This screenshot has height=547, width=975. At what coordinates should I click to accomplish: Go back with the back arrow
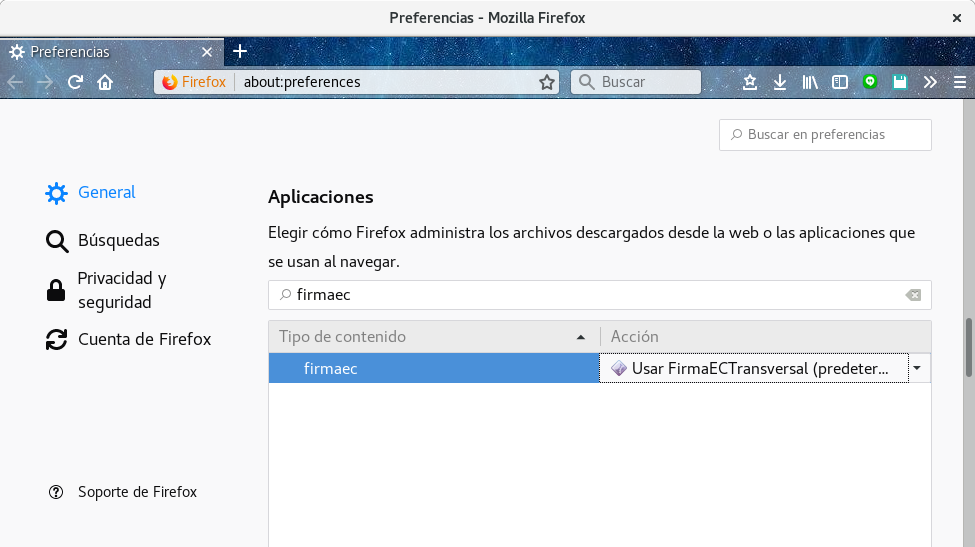[x=16, y=82]
